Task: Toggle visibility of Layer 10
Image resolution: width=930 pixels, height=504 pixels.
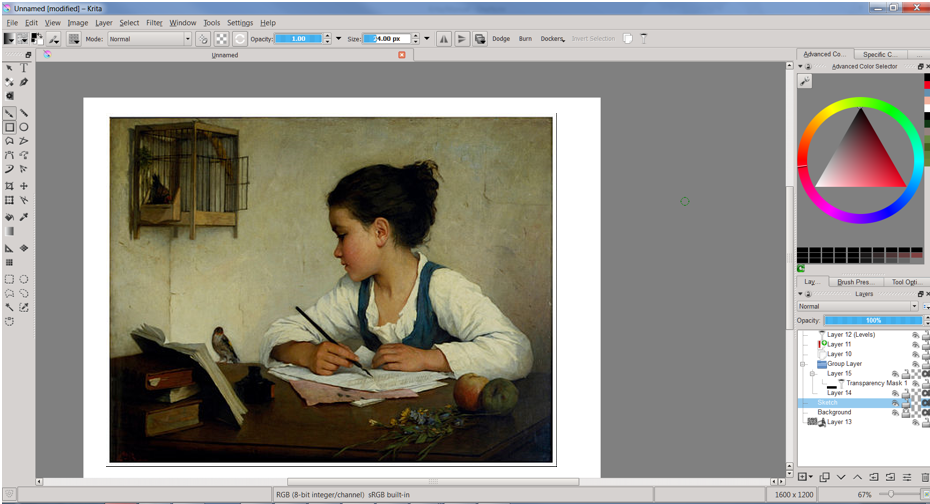Action: [915, 354]
